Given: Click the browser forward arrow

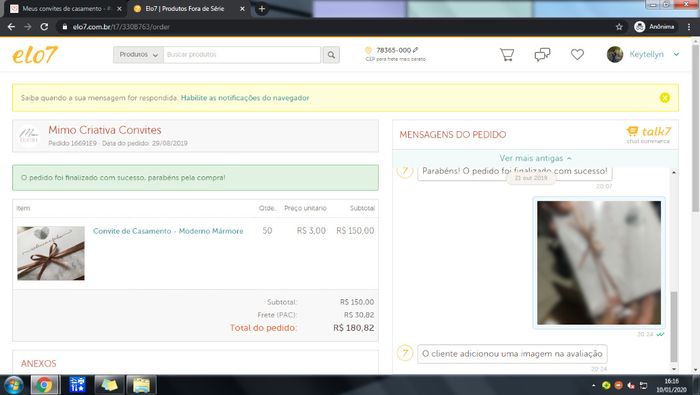Looking at the screenshot, I should pyautogui.click(x=28, y=27).
